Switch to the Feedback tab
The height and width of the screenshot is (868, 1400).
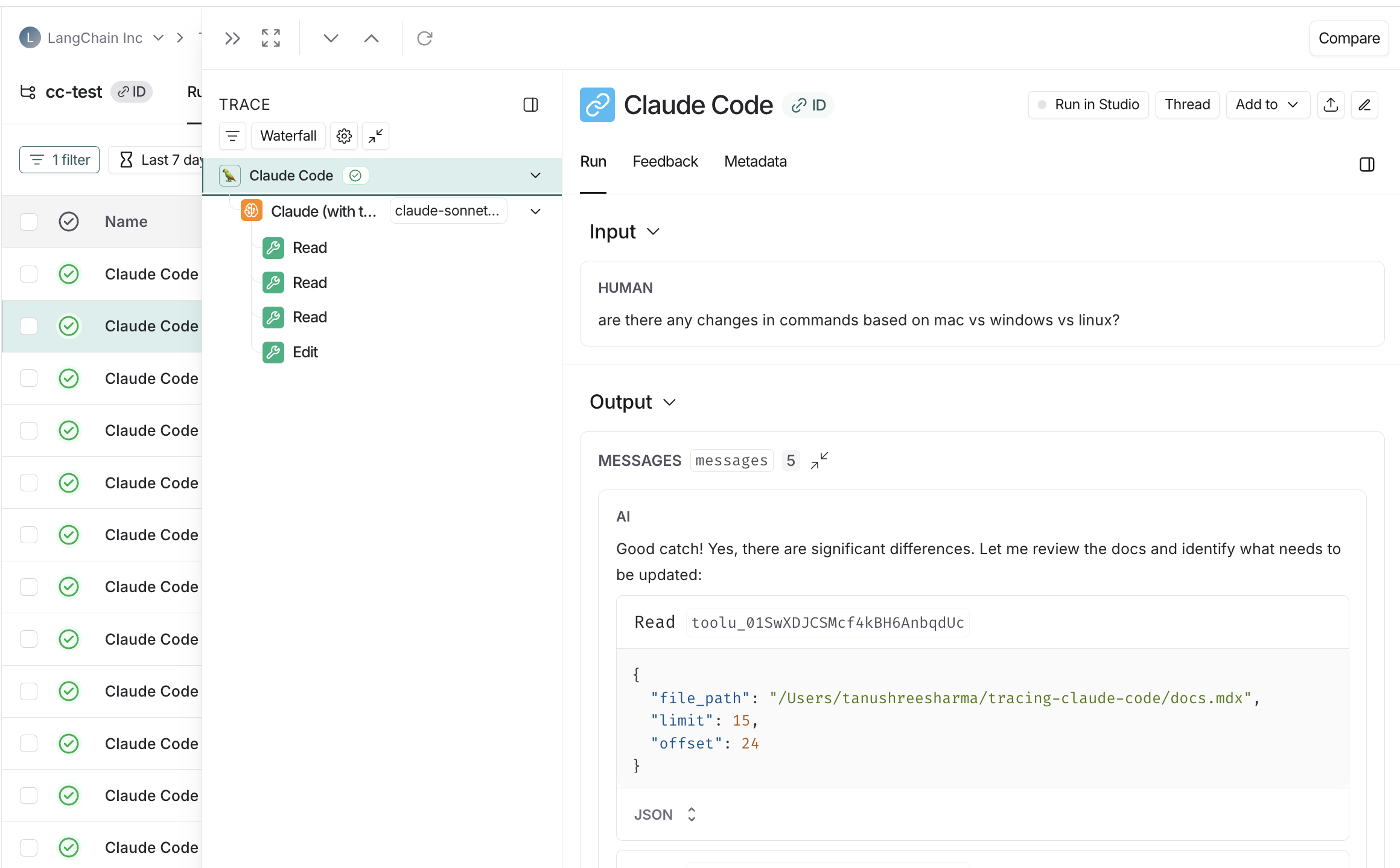[x=665, y=161]
